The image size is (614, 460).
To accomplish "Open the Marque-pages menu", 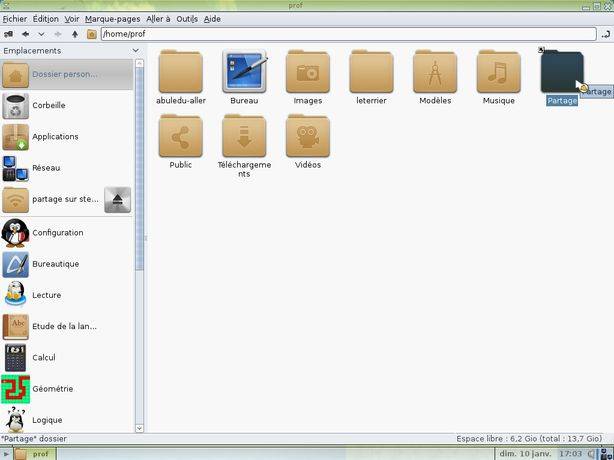I will (x=112, y=19).
